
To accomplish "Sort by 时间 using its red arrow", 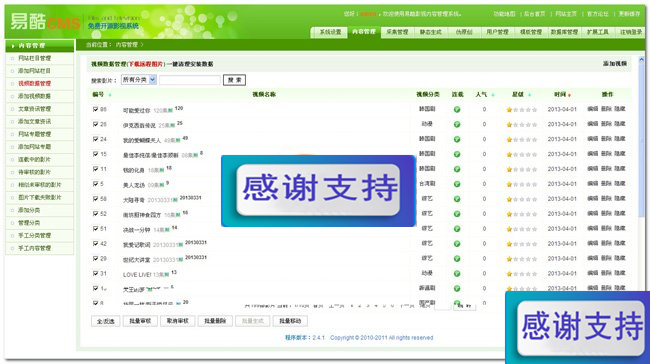I will pyautogui.click(x=570, y=95).
